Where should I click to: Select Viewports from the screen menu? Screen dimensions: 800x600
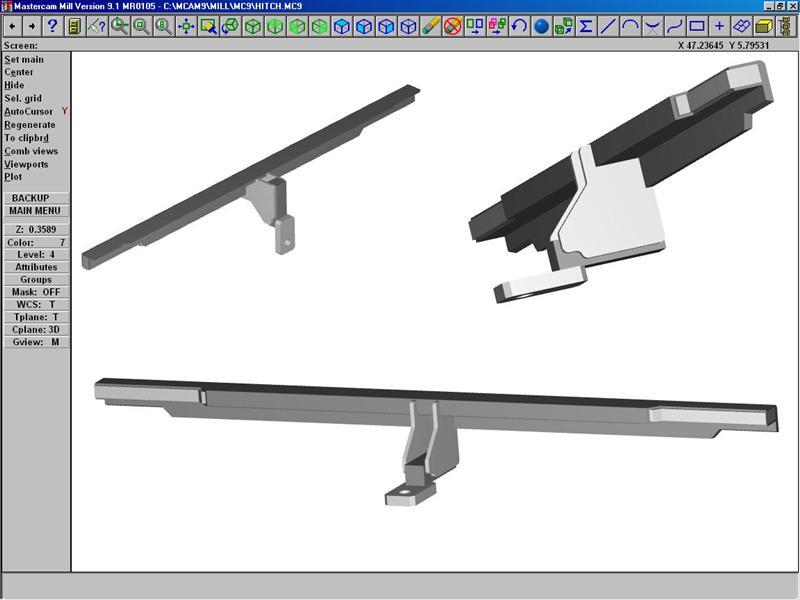click(x=26, y=164)
